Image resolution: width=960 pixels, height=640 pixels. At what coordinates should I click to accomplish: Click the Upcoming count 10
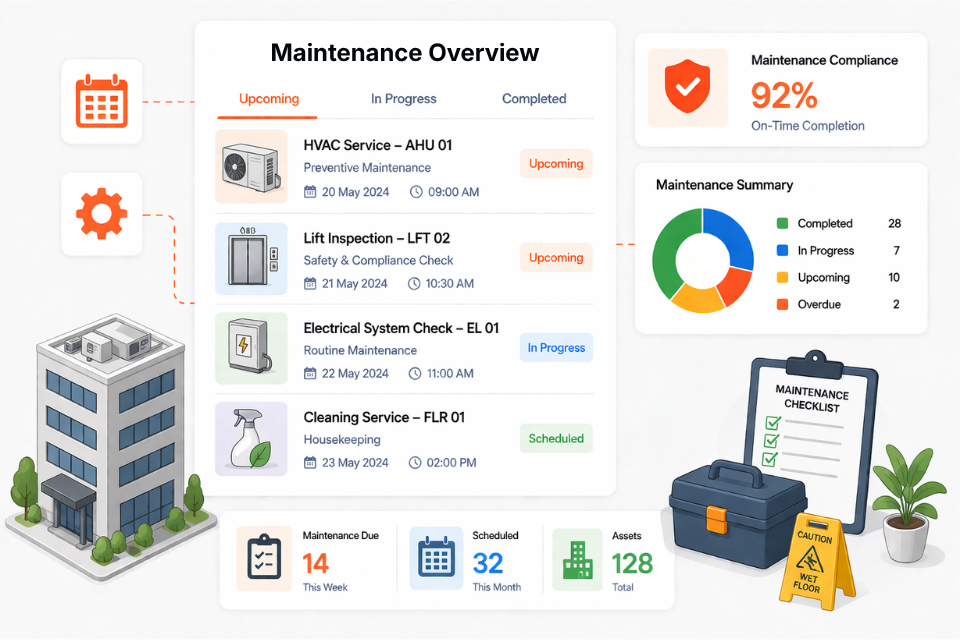tap(894, 277)
